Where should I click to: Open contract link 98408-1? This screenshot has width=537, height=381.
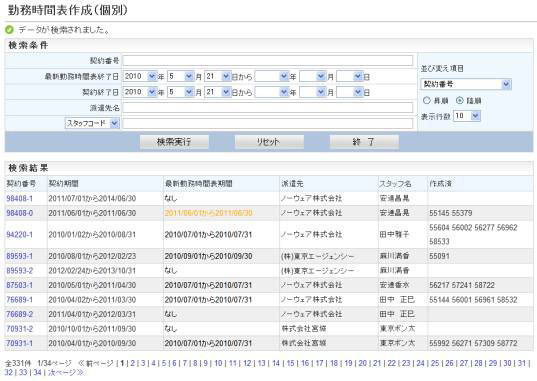pos(20,198)
